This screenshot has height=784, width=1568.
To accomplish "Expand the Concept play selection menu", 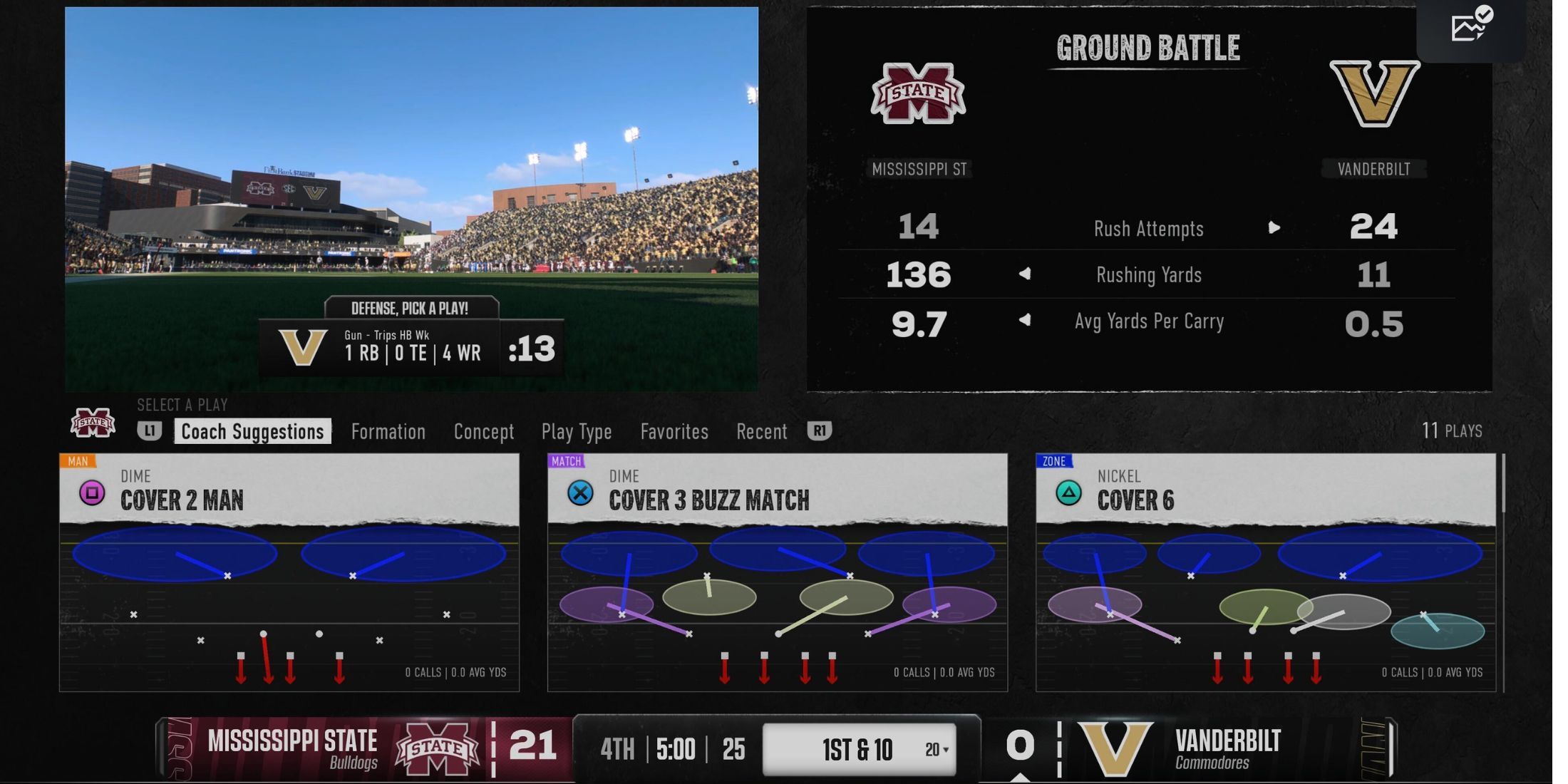I will coord(484,430).
